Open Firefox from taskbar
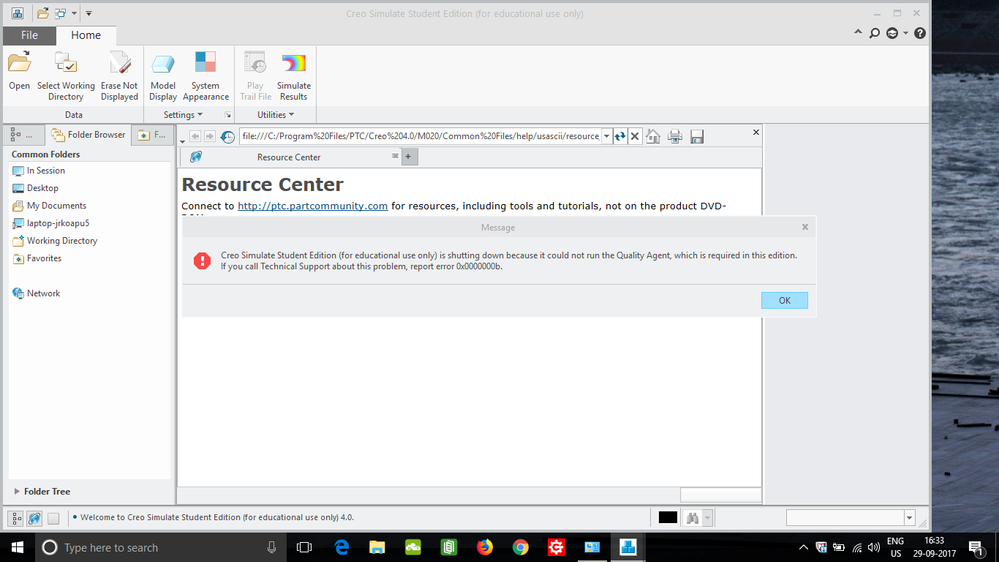This screenshot has height=562, width=999. [485, 547]
